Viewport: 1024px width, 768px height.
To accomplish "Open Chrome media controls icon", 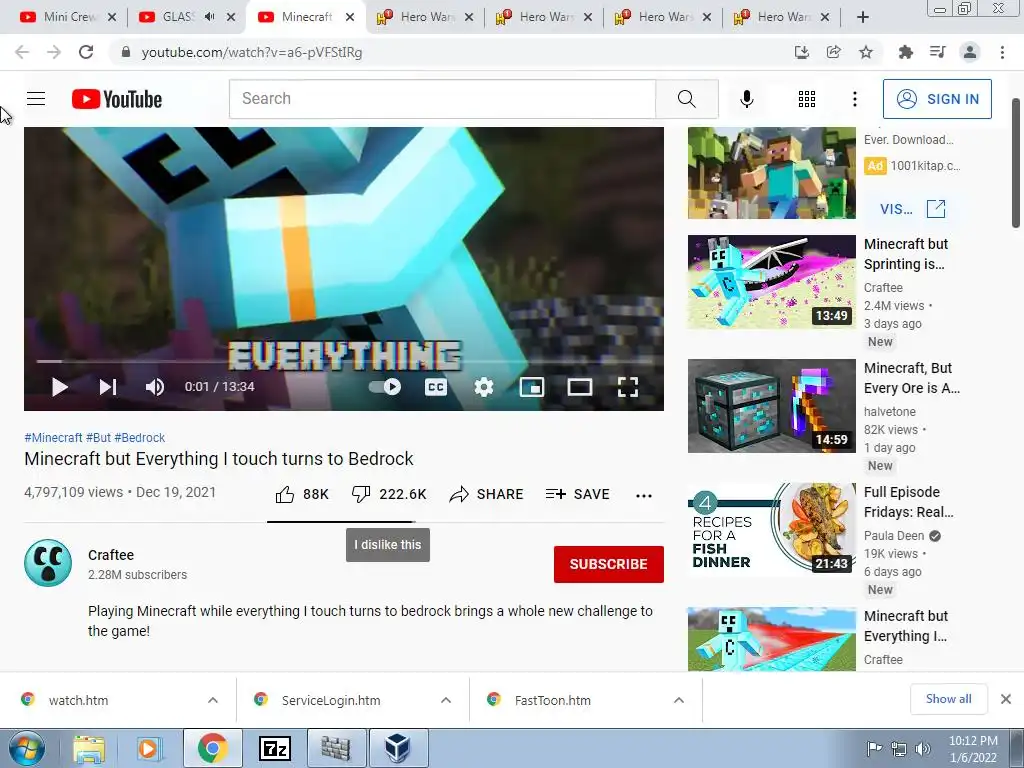I will coord(937,52).
